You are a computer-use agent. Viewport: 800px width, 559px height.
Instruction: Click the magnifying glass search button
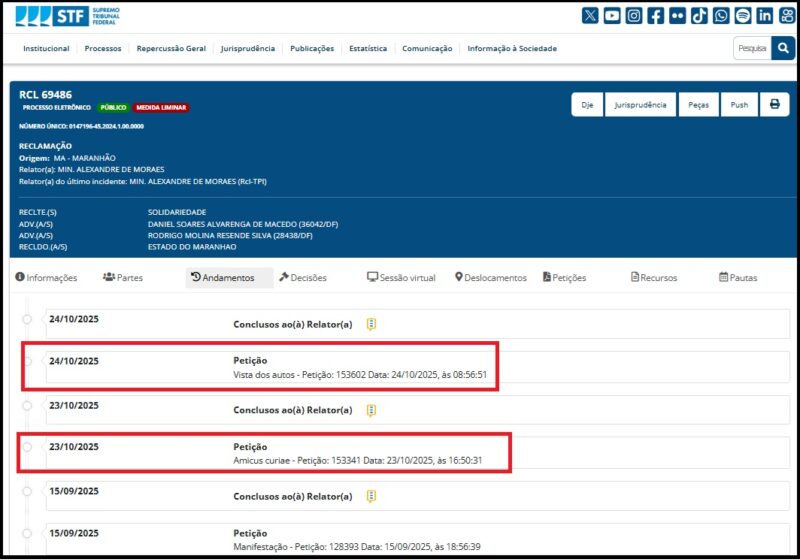click(x=783, y=48)
